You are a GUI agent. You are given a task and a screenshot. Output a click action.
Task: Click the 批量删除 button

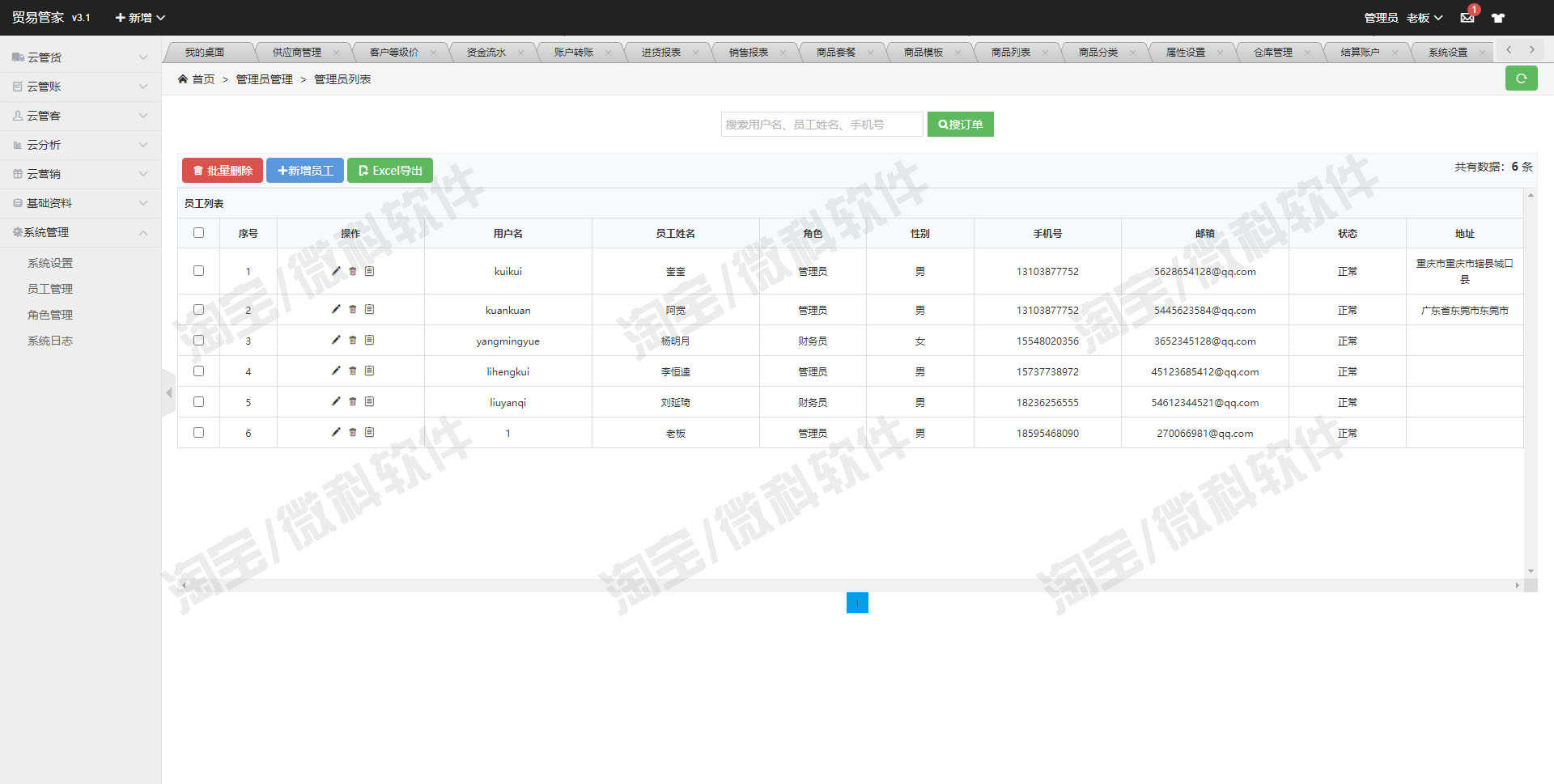pos(223,171)
